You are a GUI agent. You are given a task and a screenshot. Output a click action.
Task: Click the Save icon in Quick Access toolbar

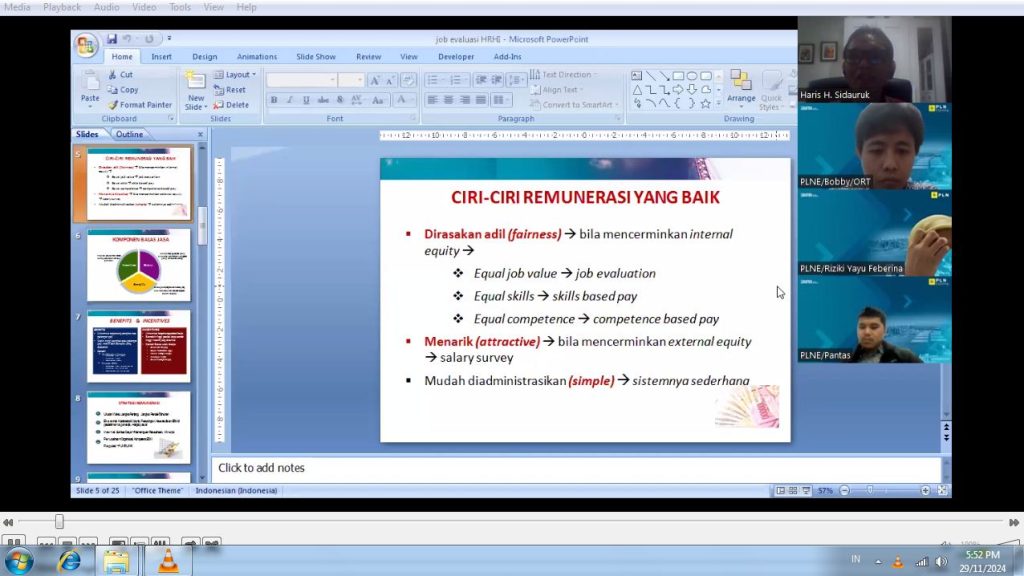pos(111,39)
